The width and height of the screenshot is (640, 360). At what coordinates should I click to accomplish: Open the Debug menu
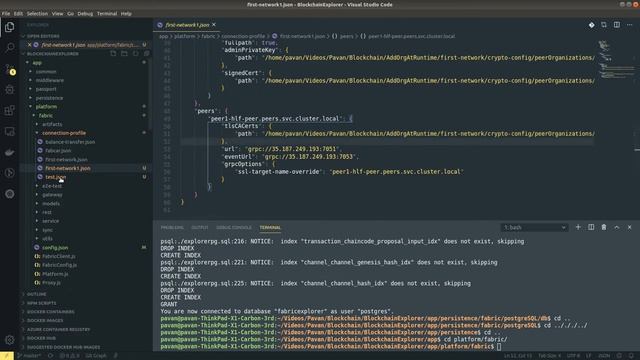pyautogui.click(x=85, y=13)
